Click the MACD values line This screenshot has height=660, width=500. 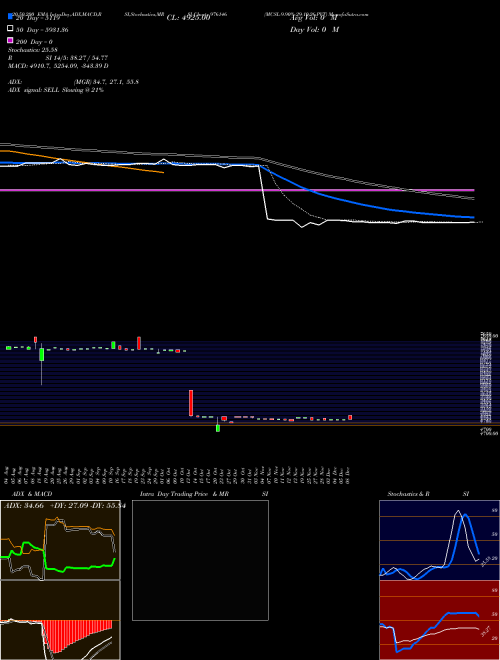[58, 66]
